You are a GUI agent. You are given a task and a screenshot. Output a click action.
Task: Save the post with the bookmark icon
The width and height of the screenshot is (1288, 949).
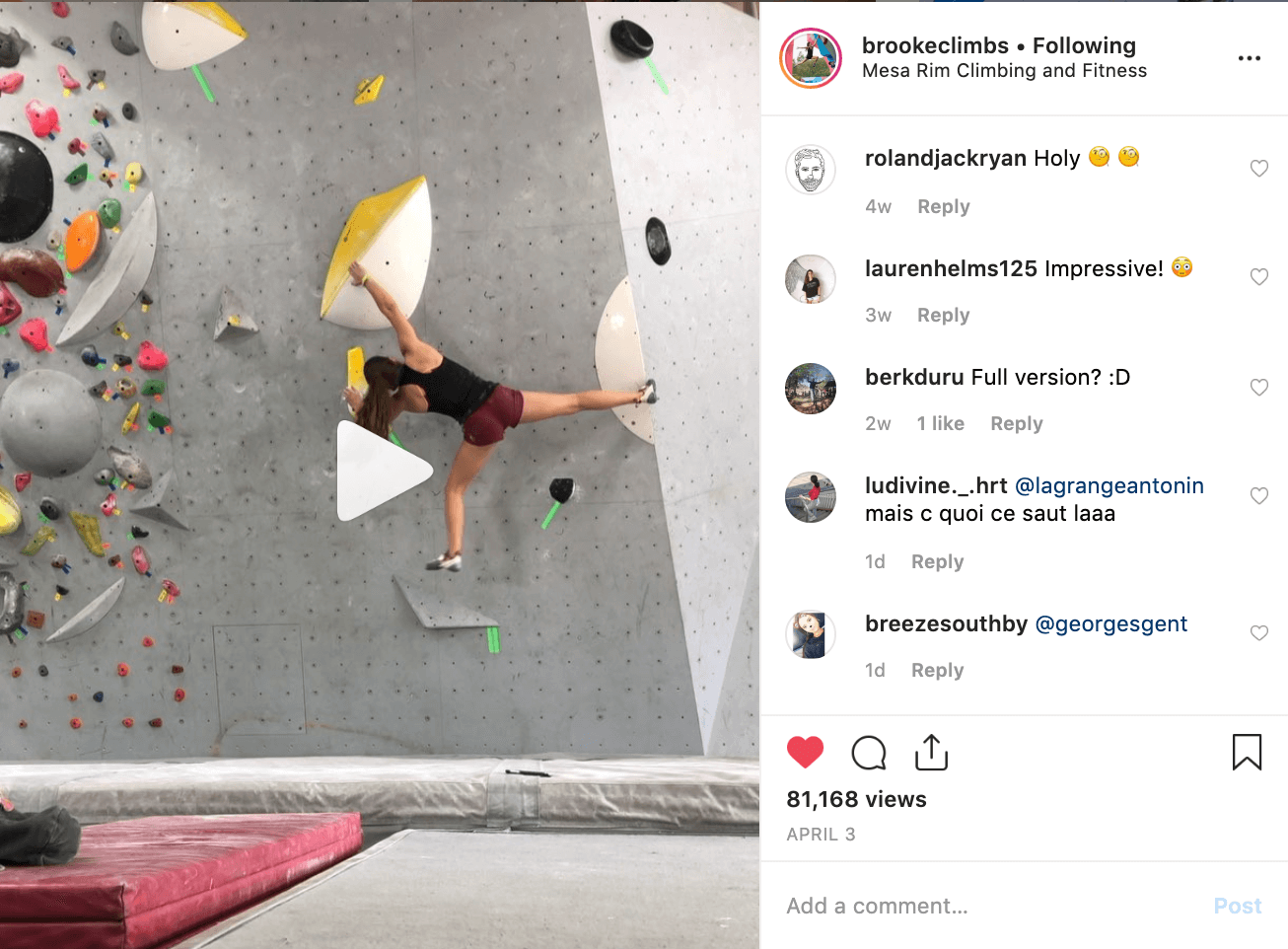point(1247,752)
